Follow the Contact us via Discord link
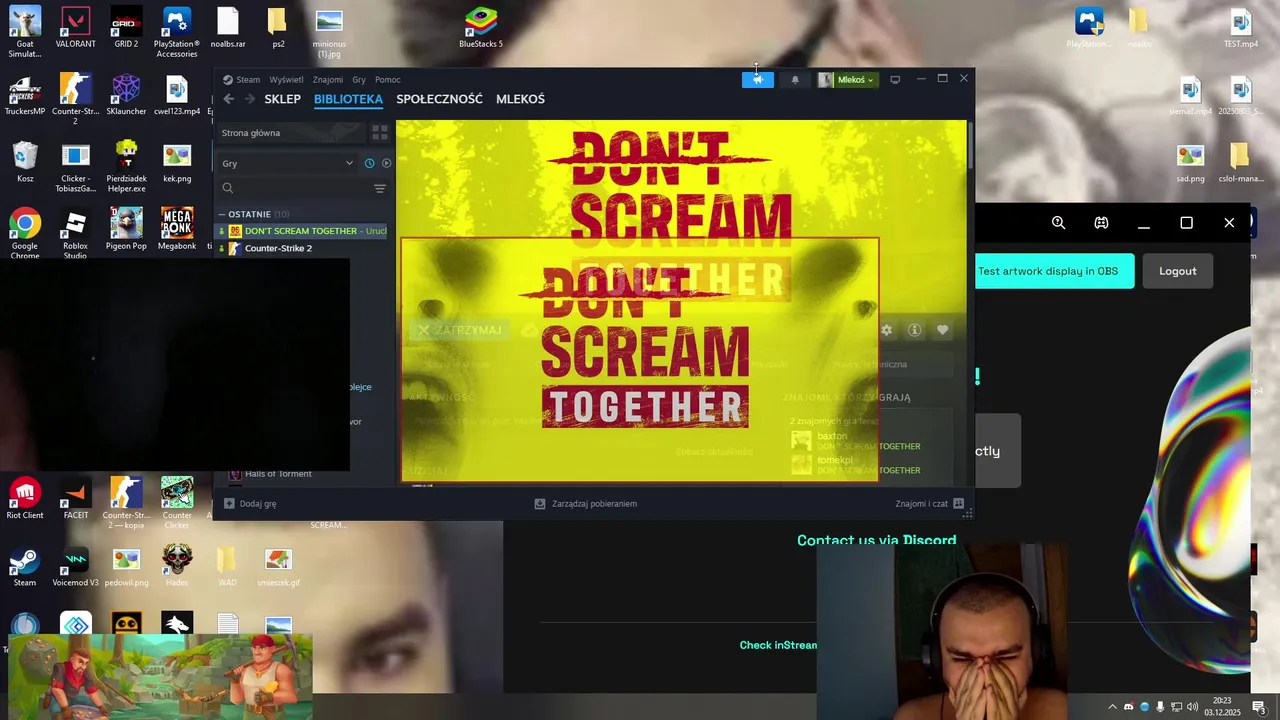This screenshot has height=720, width=1280. [876, 540]
